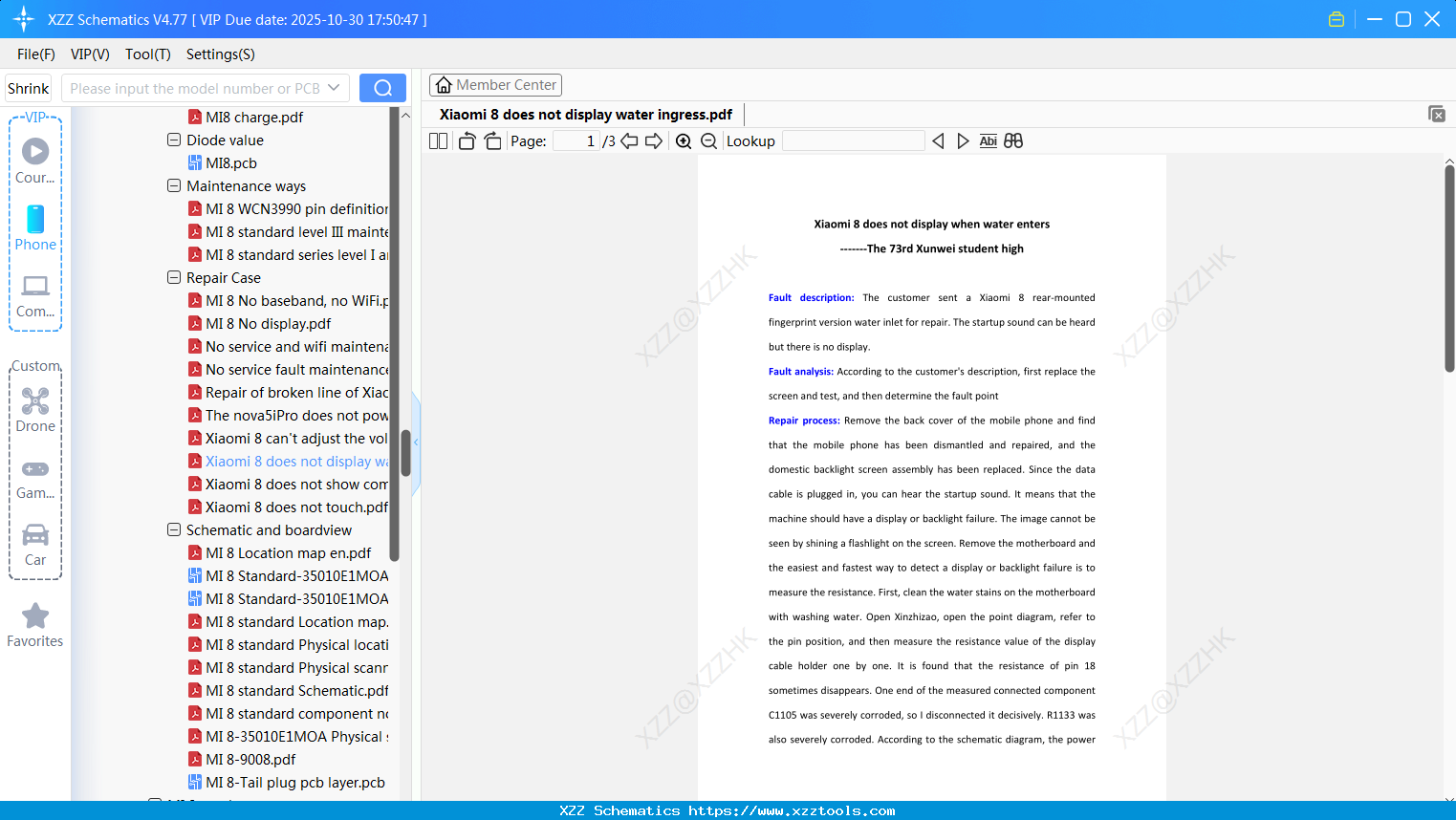1456x820 pixels.
Task: Collapse the Diode value folder
Action: 174,140
